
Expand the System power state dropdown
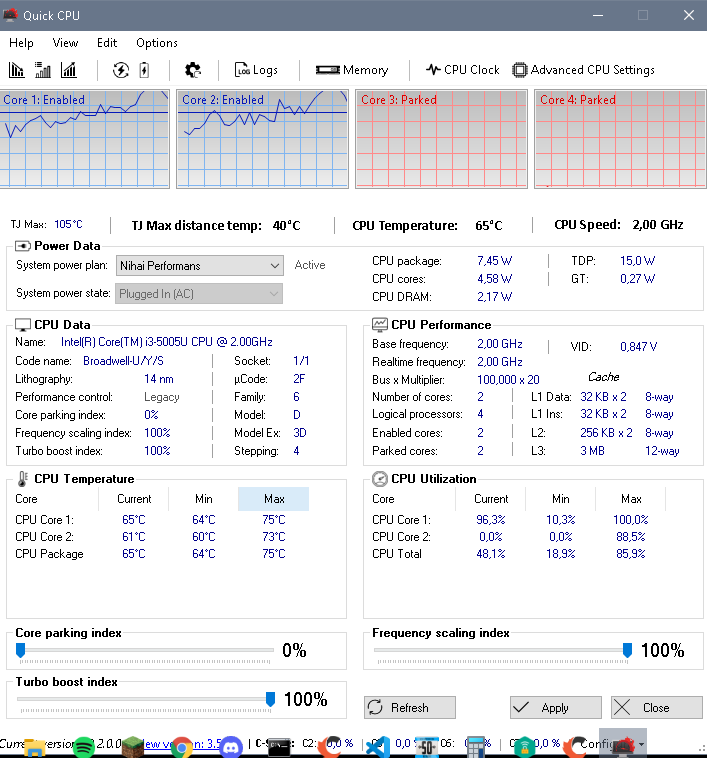click(x=199, y=294)
